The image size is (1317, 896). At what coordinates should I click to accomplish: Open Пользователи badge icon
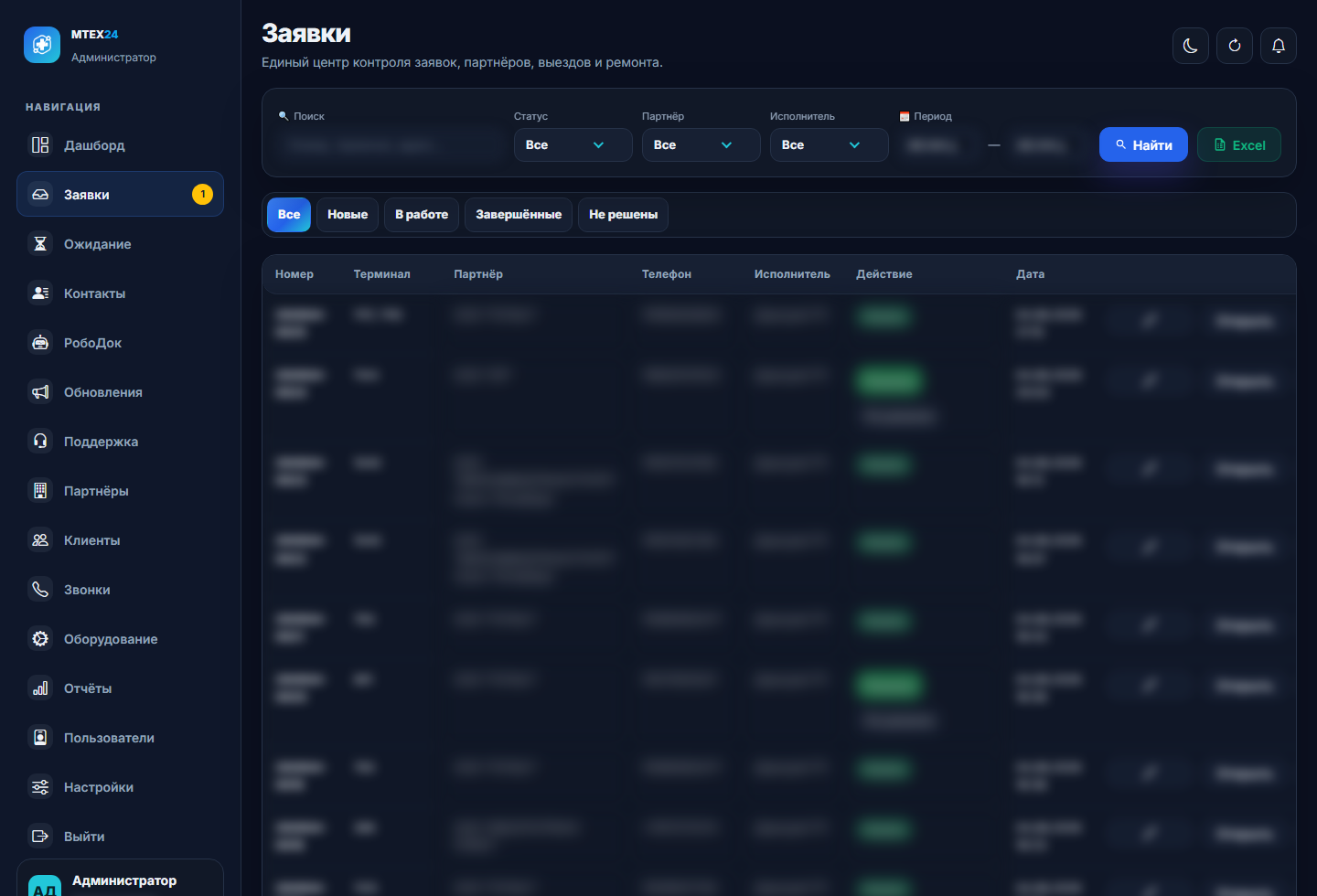click(40, 738)
